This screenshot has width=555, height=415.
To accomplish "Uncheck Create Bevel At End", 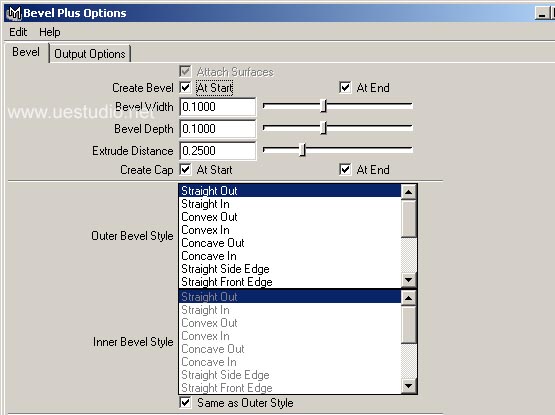I will point(345,87).
